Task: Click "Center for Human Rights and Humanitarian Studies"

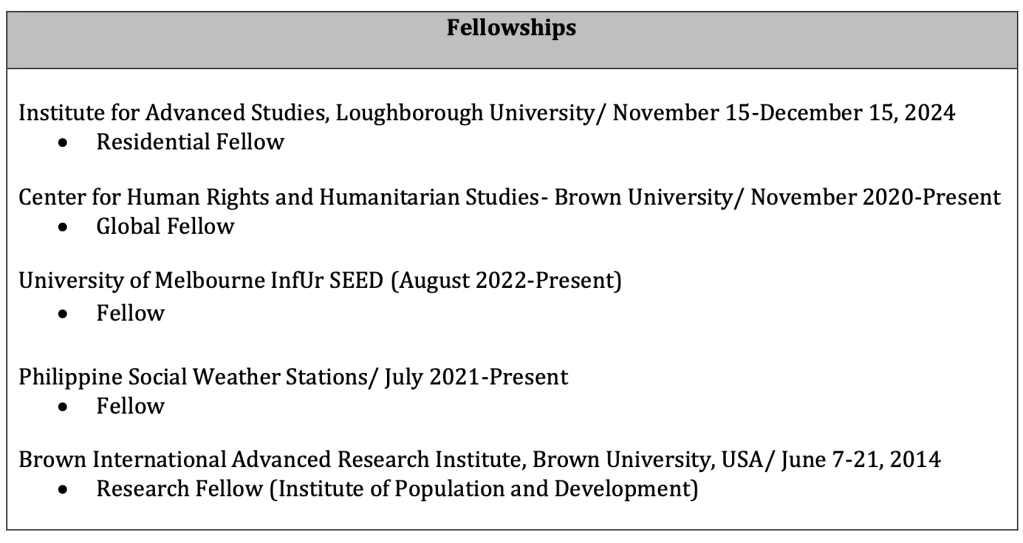Action: coord(276,198)
